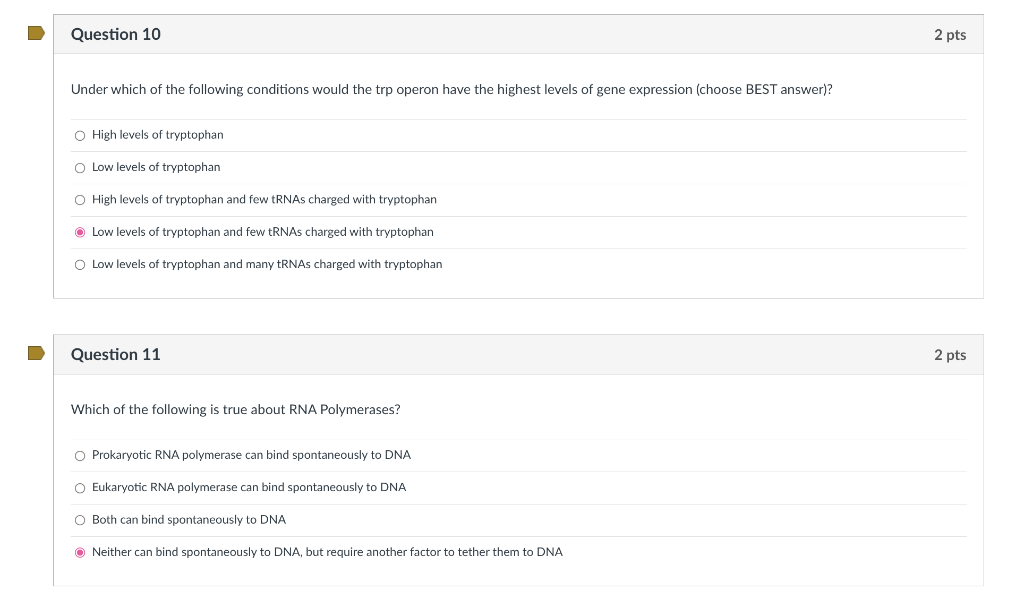Click the answer label 'Both can bind spontaneously to DNA'

pos(189,519)
